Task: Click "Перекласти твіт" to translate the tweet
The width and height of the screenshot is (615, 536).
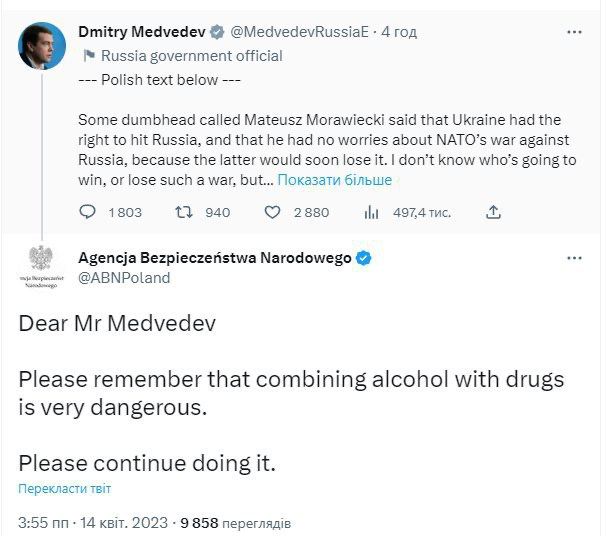Action: pos(65,489)
